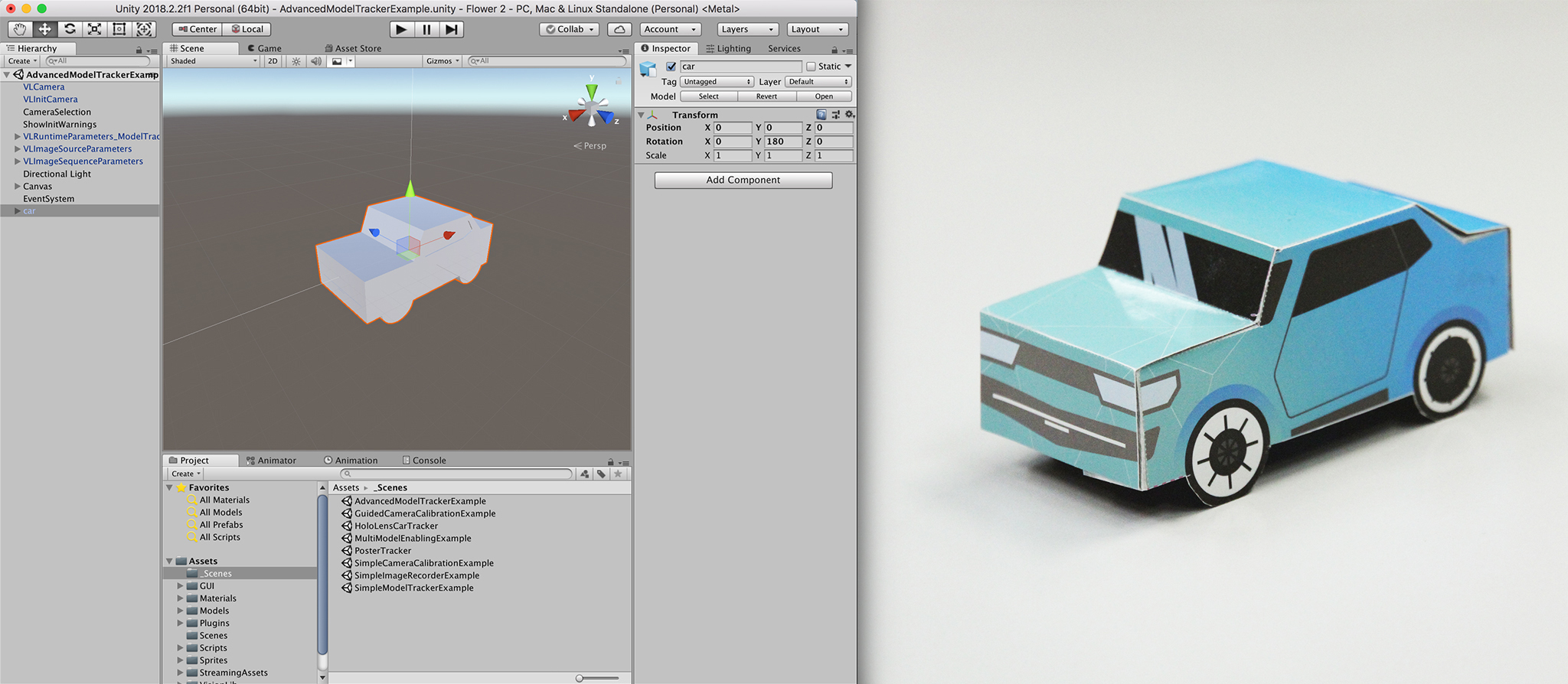This screenshot has height=684, width=1568.
Task: Click the Model Open button
Action: (x=824, y=96)
